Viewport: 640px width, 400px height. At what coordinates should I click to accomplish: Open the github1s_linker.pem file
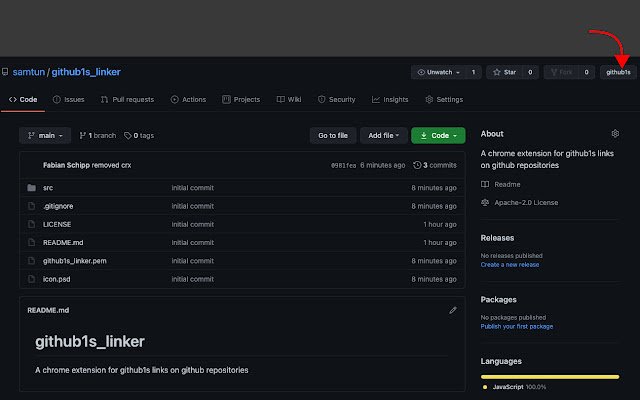[75, 261]
